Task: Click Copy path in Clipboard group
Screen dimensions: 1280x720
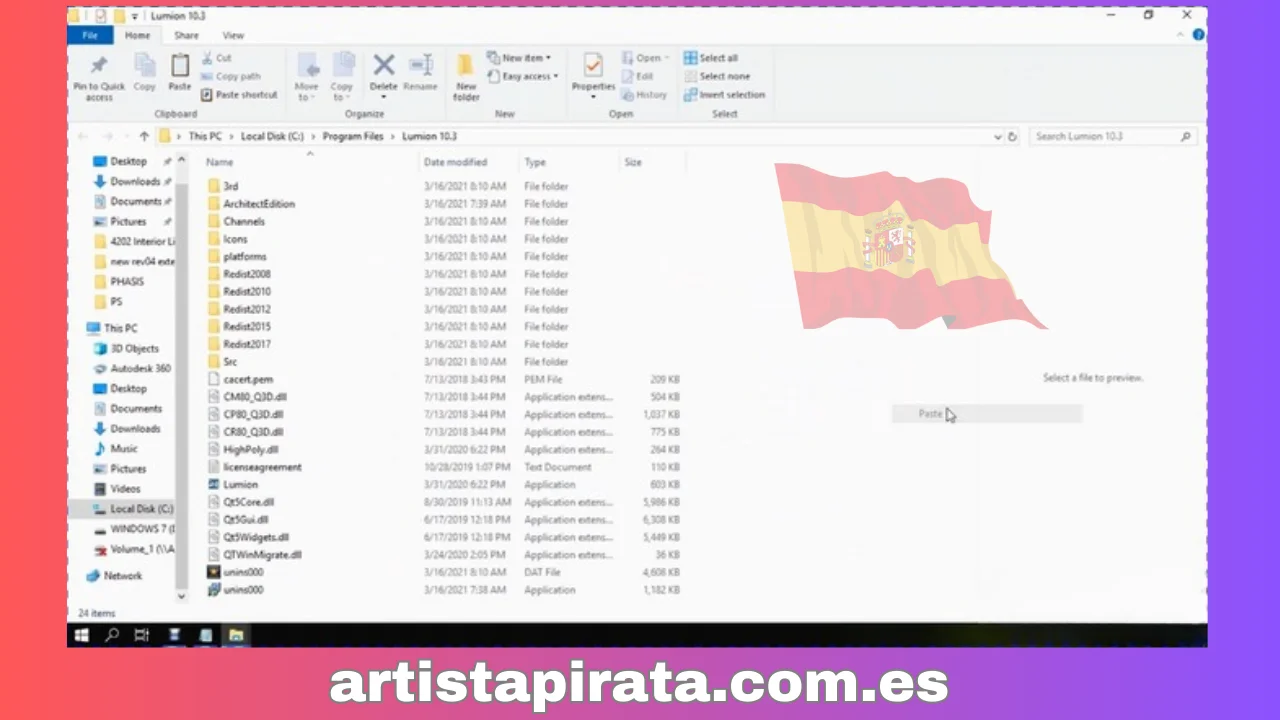Action: (231, 76)
